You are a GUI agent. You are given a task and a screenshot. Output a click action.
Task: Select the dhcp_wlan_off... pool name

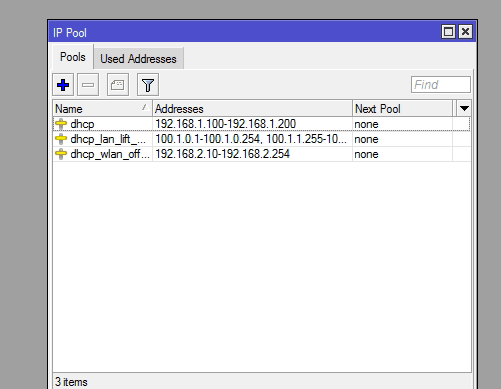(x=110, y=154)
